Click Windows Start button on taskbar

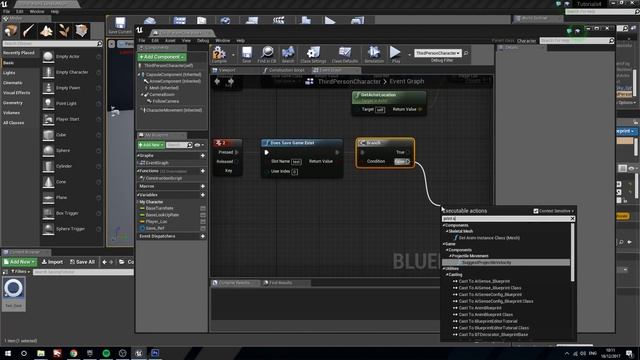coord(8,353)
